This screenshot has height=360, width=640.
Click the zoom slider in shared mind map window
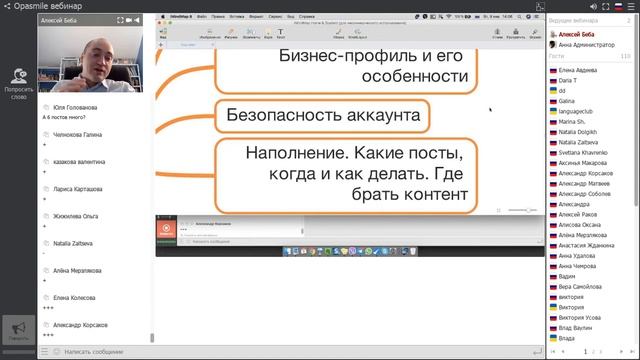(522, 210)
